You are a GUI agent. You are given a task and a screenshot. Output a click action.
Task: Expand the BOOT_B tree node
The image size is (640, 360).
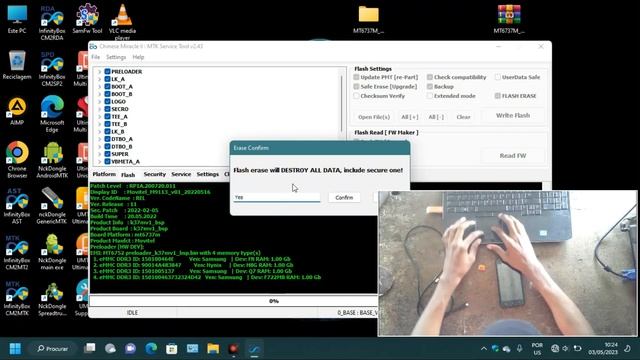pos(99,94)
